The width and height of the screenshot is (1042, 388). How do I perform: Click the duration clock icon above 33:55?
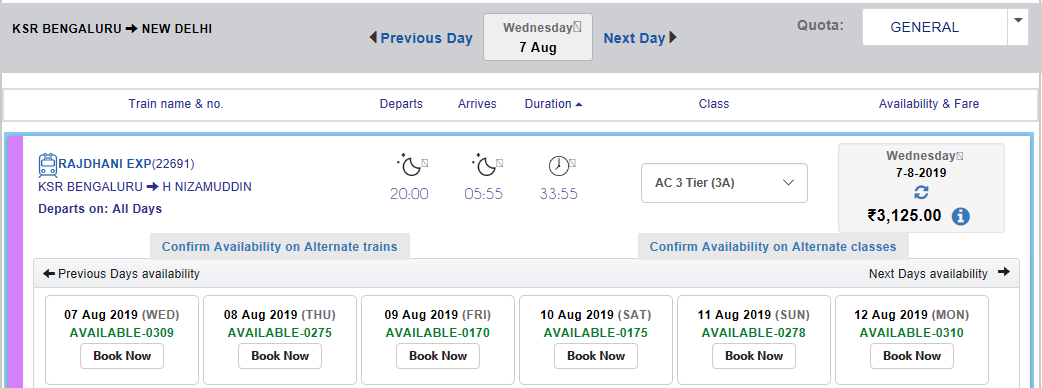point(559,165)
